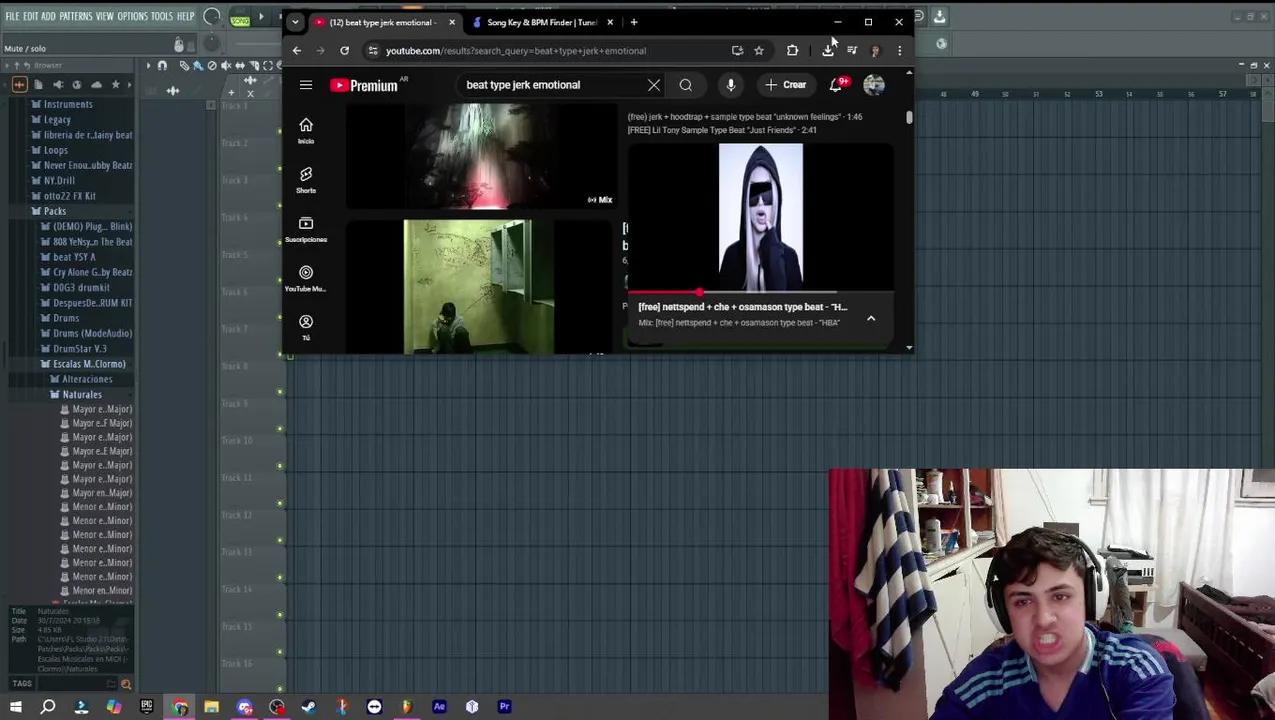Select the playlist mute tool
The width and height of the screenshot is (1275, 720).
[226, 66]
